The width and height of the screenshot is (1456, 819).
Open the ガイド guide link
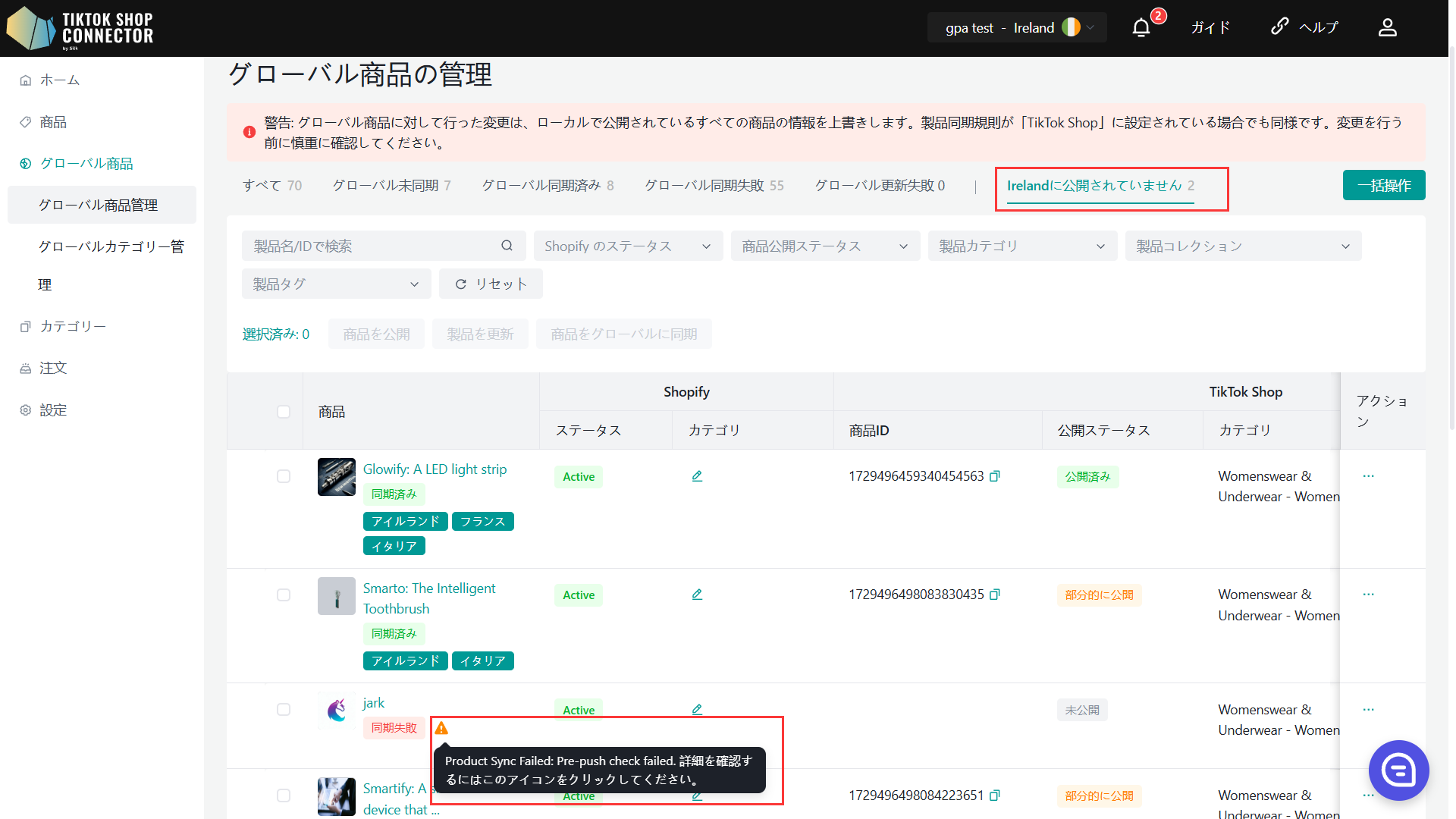1210,28
